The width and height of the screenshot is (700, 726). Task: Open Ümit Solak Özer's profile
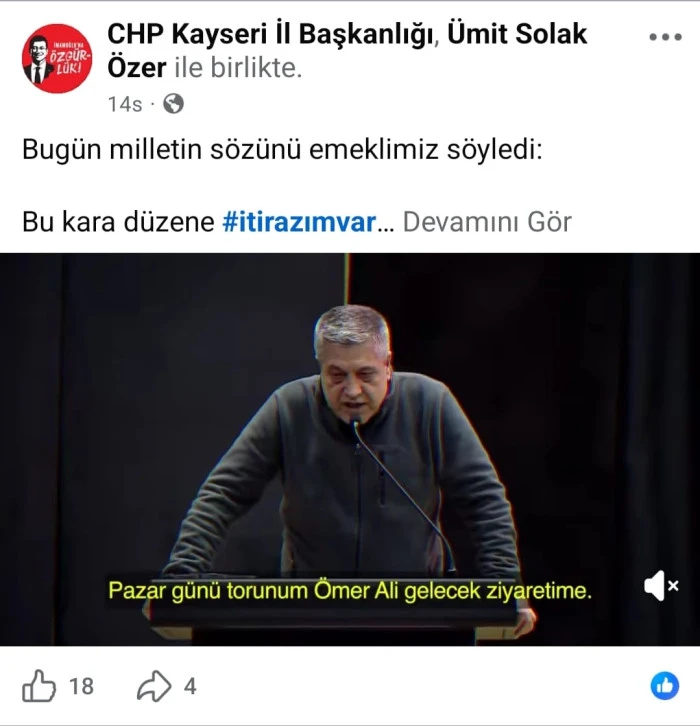pyautogui.click(x=347, y=51)
